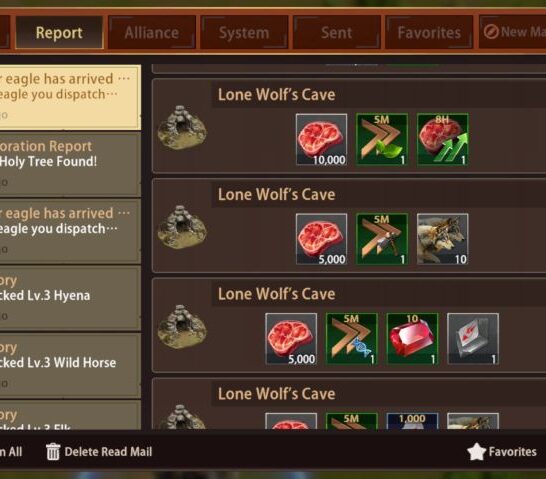Select the 8H meat production boost icon
The width and height of the screenshot is (546, 479).
point(442,139)
